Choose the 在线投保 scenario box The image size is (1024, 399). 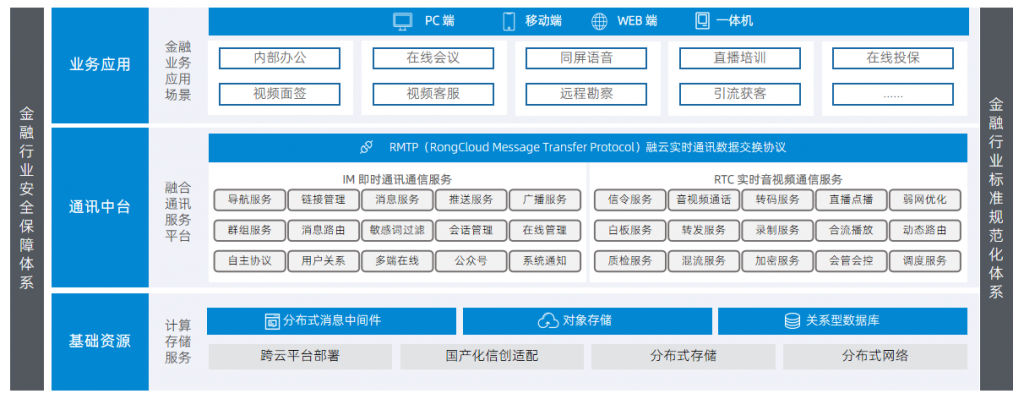coord(893,58)
